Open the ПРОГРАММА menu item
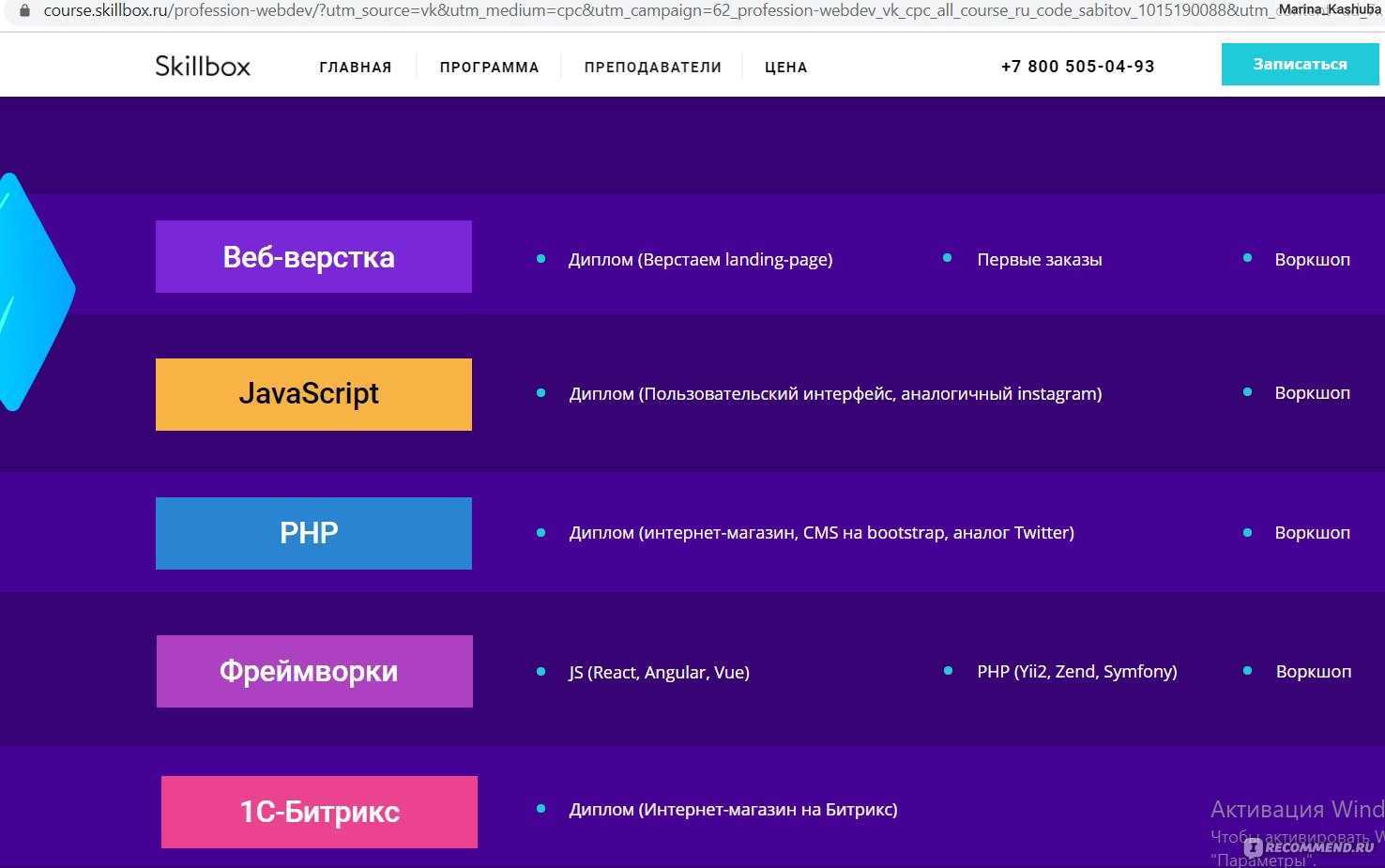This screenshot has height=868, width=1385. click(x=489, y=67)
